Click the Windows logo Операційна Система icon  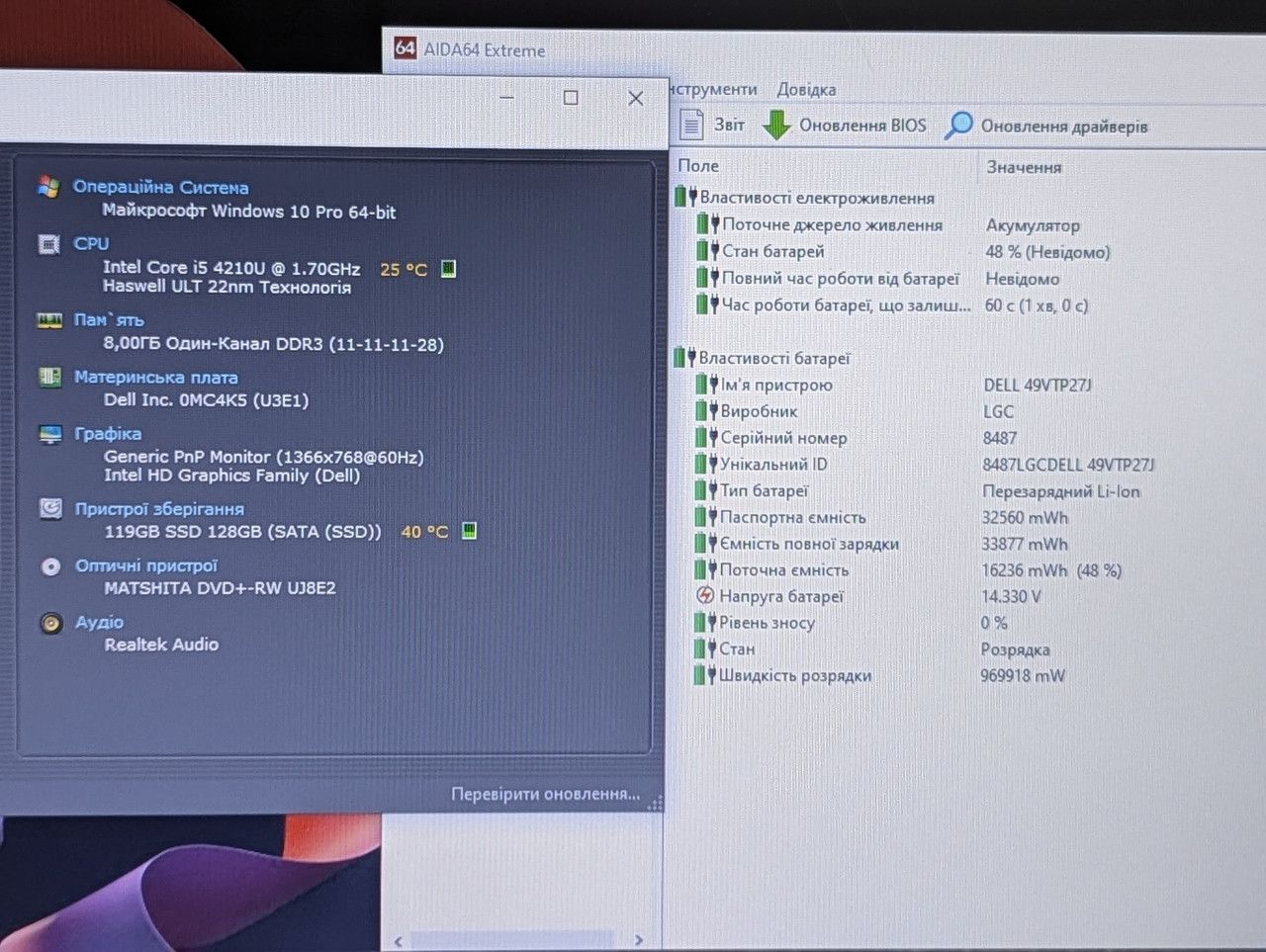click(48, 186)
